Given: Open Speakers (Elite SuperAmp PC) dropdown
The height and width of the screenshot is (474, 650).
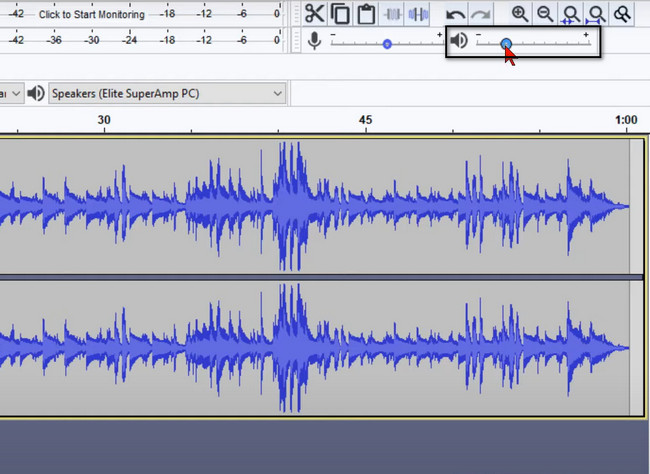Looking at the screenshot, I should pos(167,94).
